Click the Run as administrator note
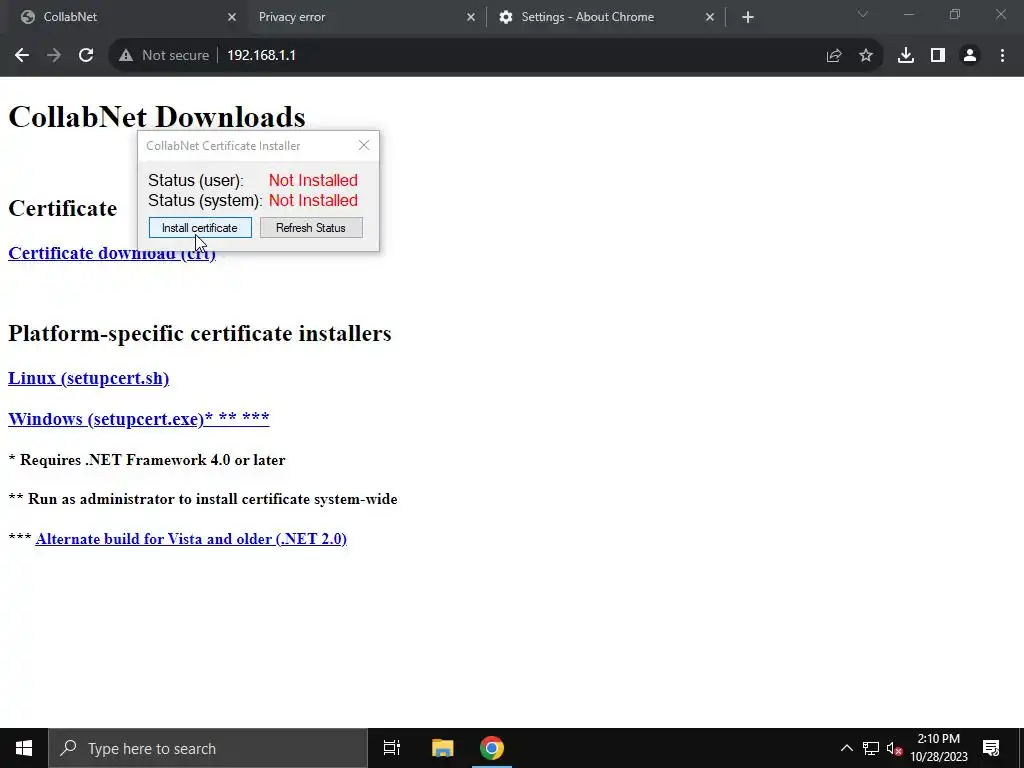This screenshot has height=768, width=1024. [202, 499]
